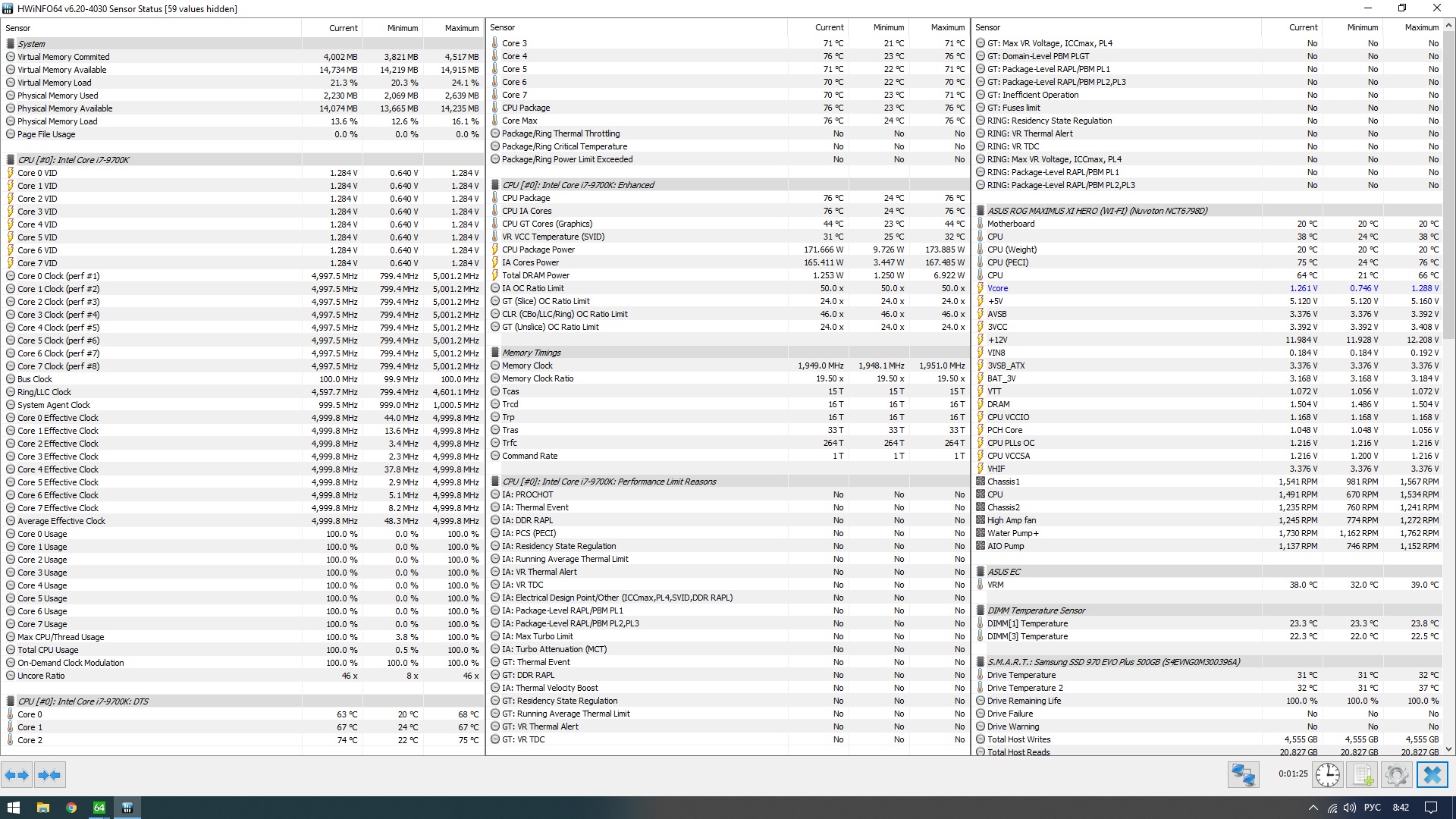The image size is (1456, 819).
Task: Select the blue Vcore sensor row
Action: click(998, 288)
